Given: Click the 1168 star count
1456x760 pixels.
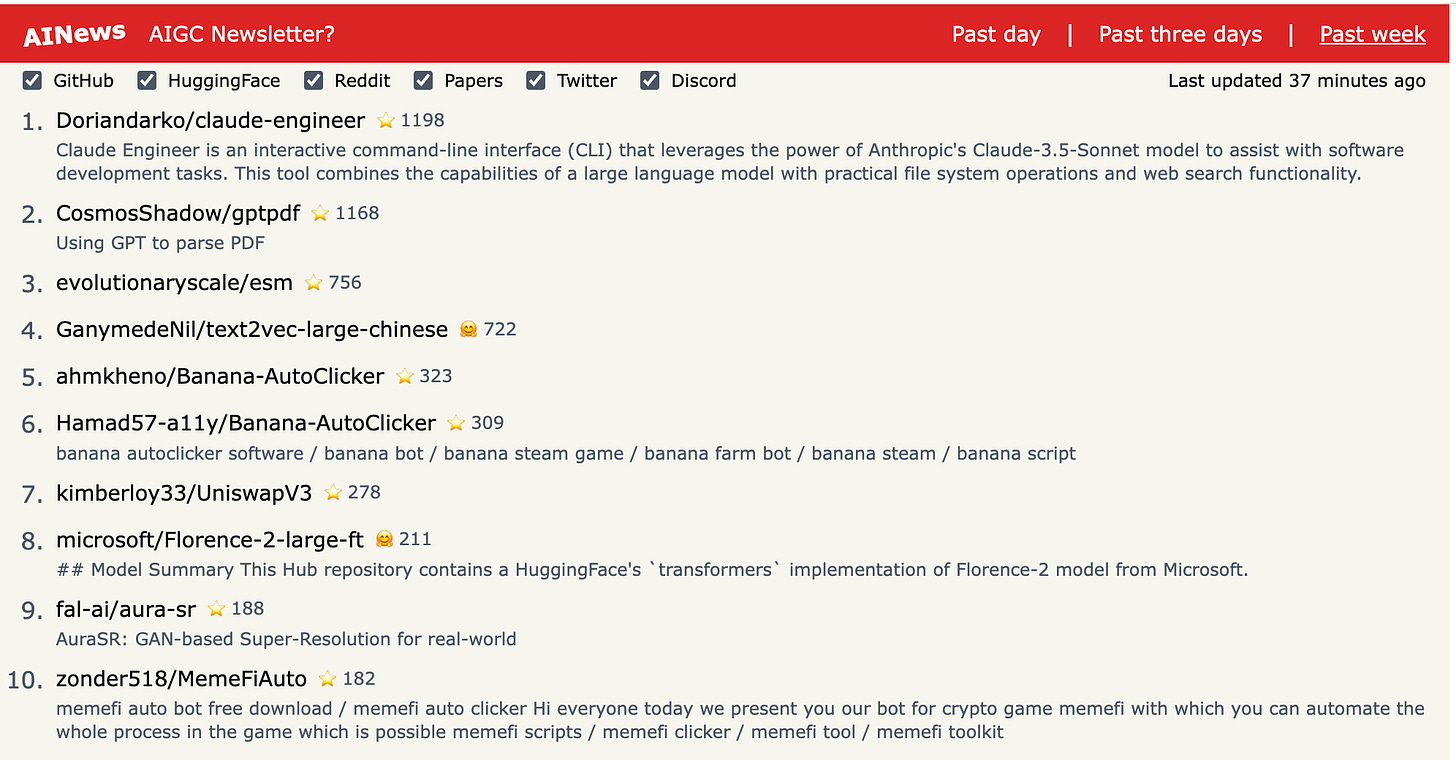Looking at the screenshot, I should click(357, 213).
